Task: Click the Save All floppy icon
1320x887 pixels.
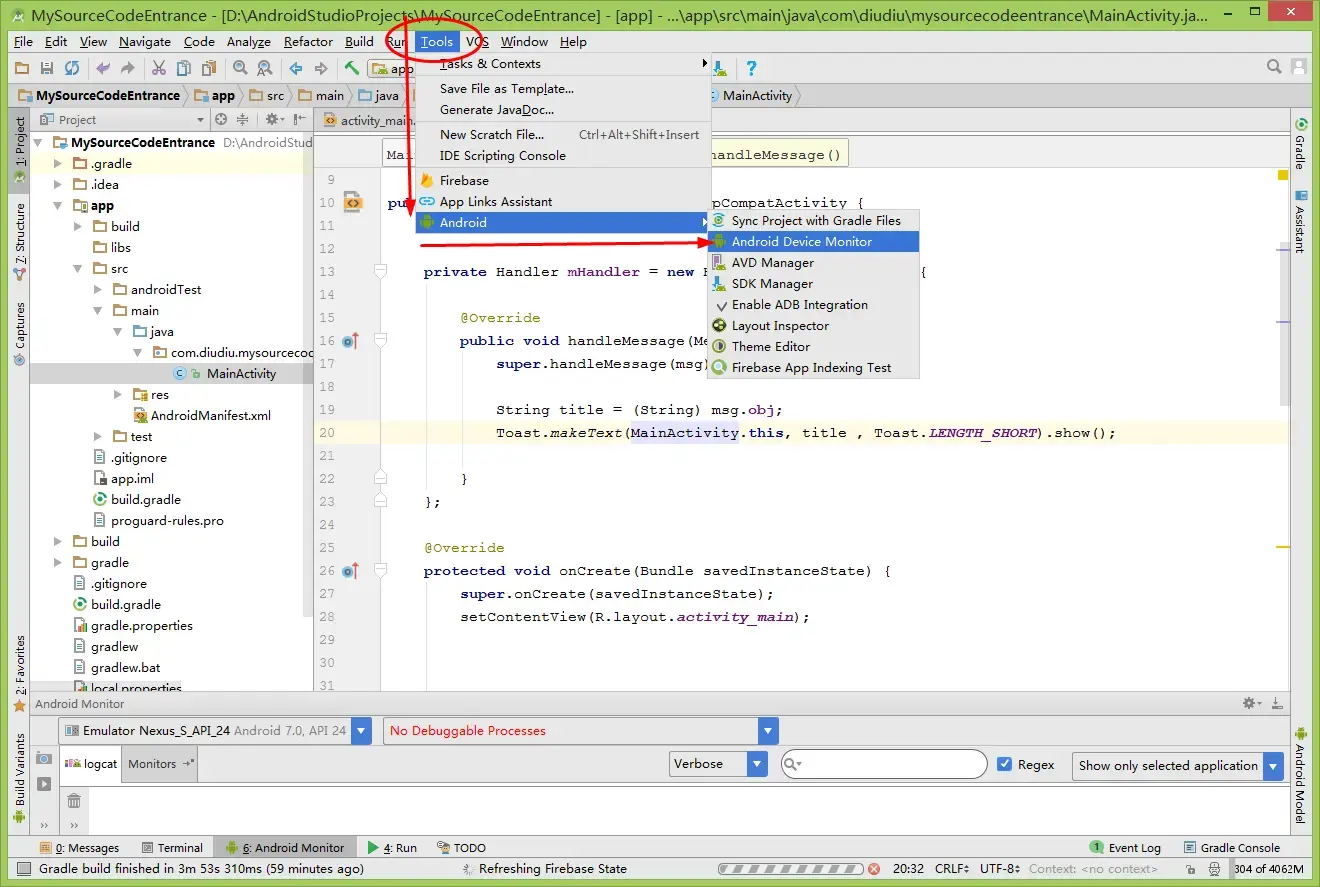Action: click(x=47, y=68)
